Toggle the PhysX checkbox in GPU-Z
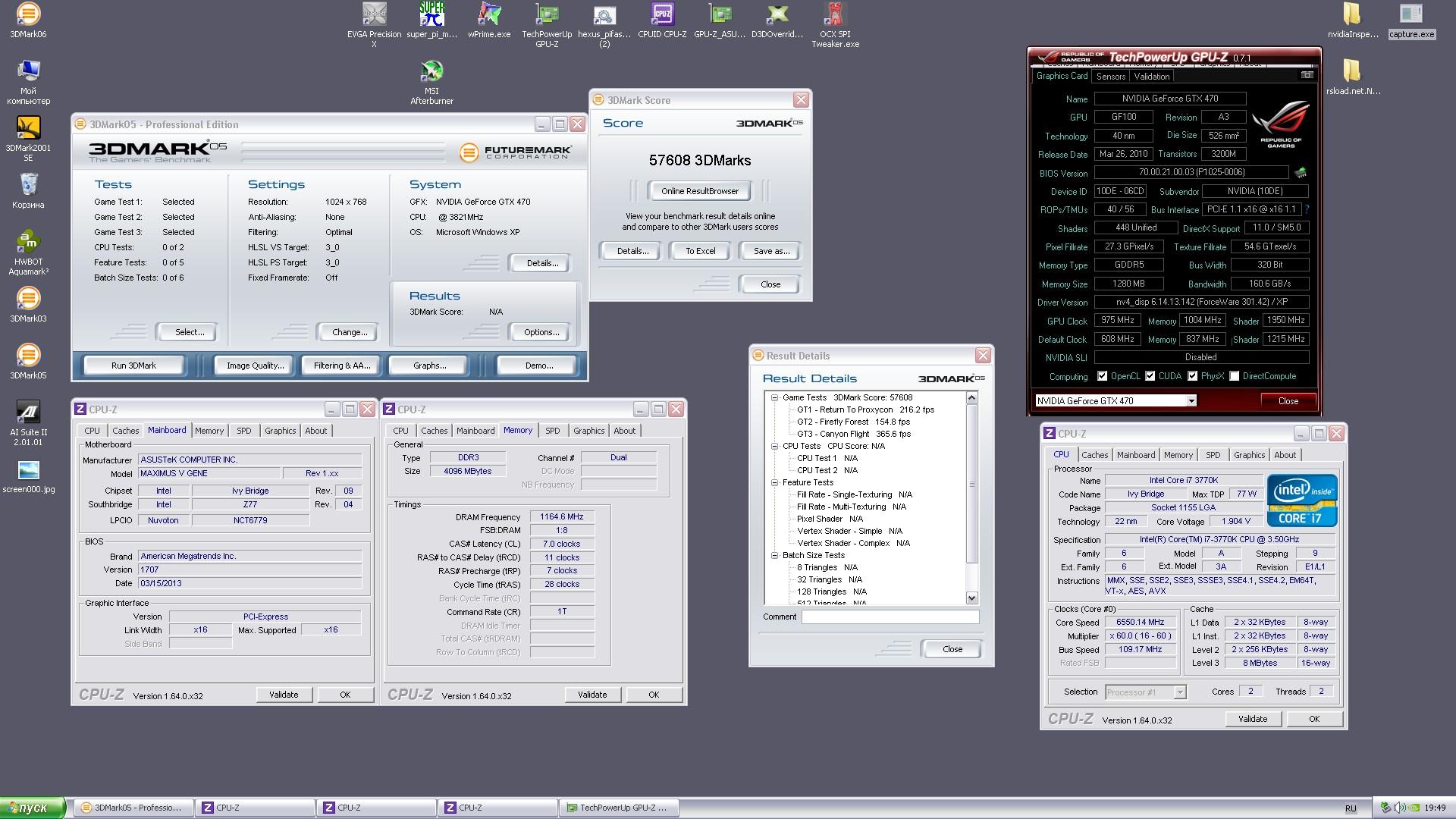Viewport: 1456px width, 819px height. (x=1193, y=376)
